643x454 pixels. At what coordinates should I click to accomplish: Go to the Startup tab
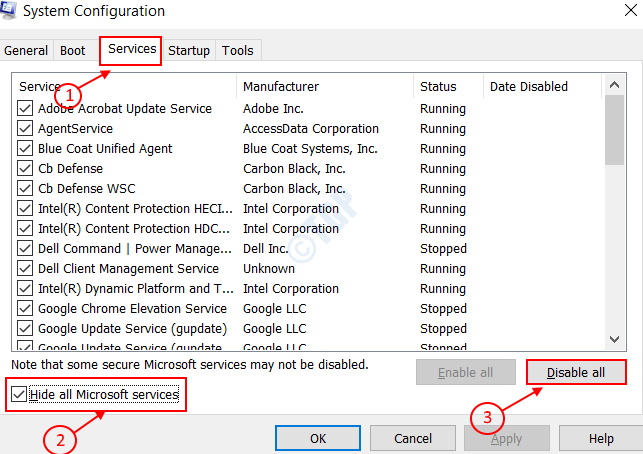(189, 50)
